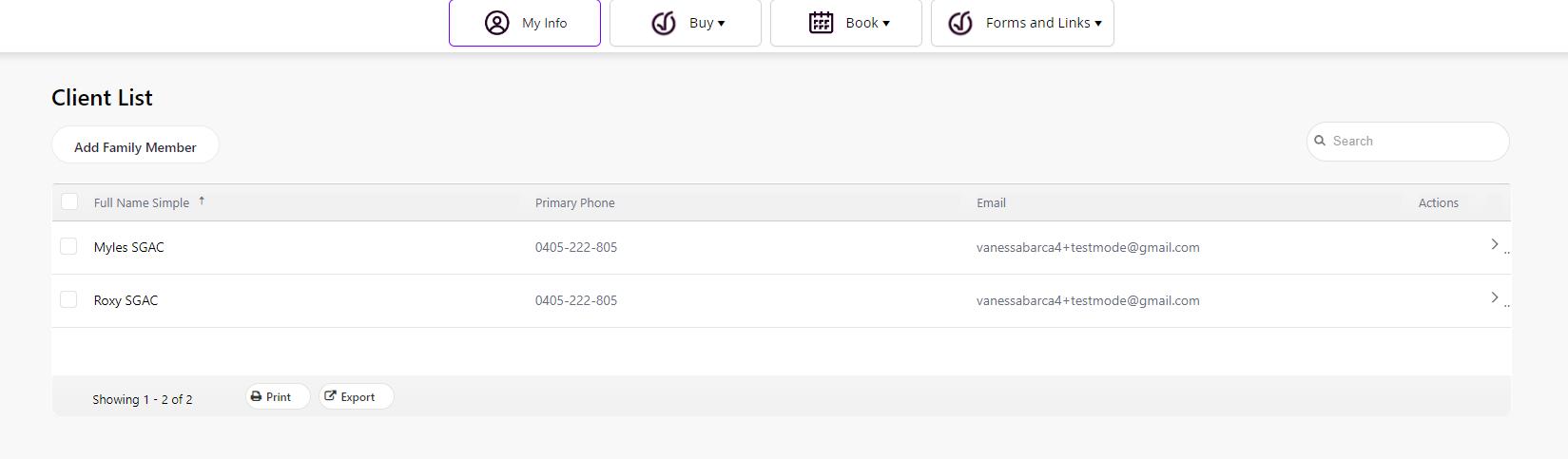Expand actions chevron for Myles SGAC

tap(1494, 245)
